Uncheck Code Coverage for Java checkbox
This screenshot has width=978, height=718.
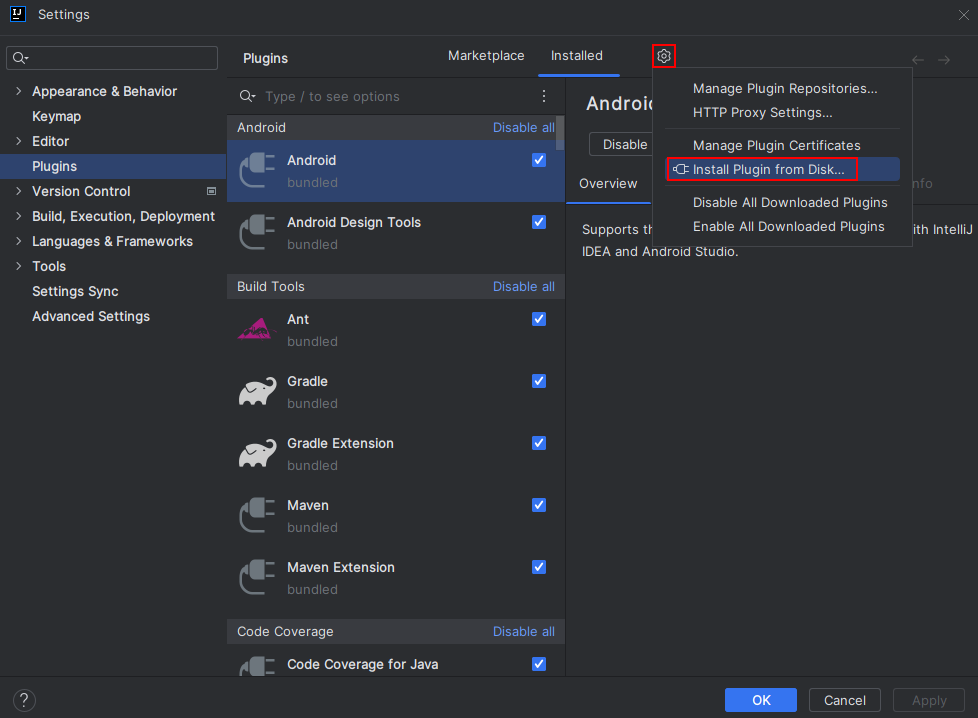(x=539, y=664)
